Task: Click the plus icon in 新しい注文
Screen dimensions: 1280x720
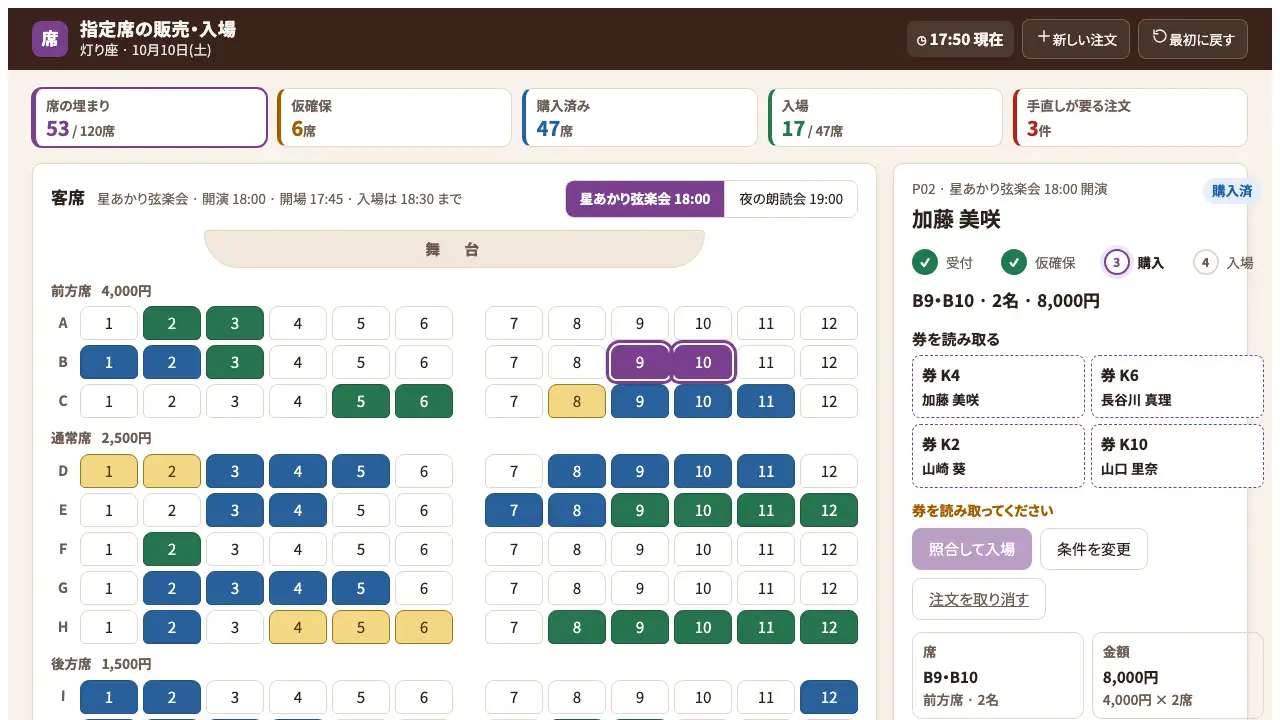Action: [x=1043, y=37]
